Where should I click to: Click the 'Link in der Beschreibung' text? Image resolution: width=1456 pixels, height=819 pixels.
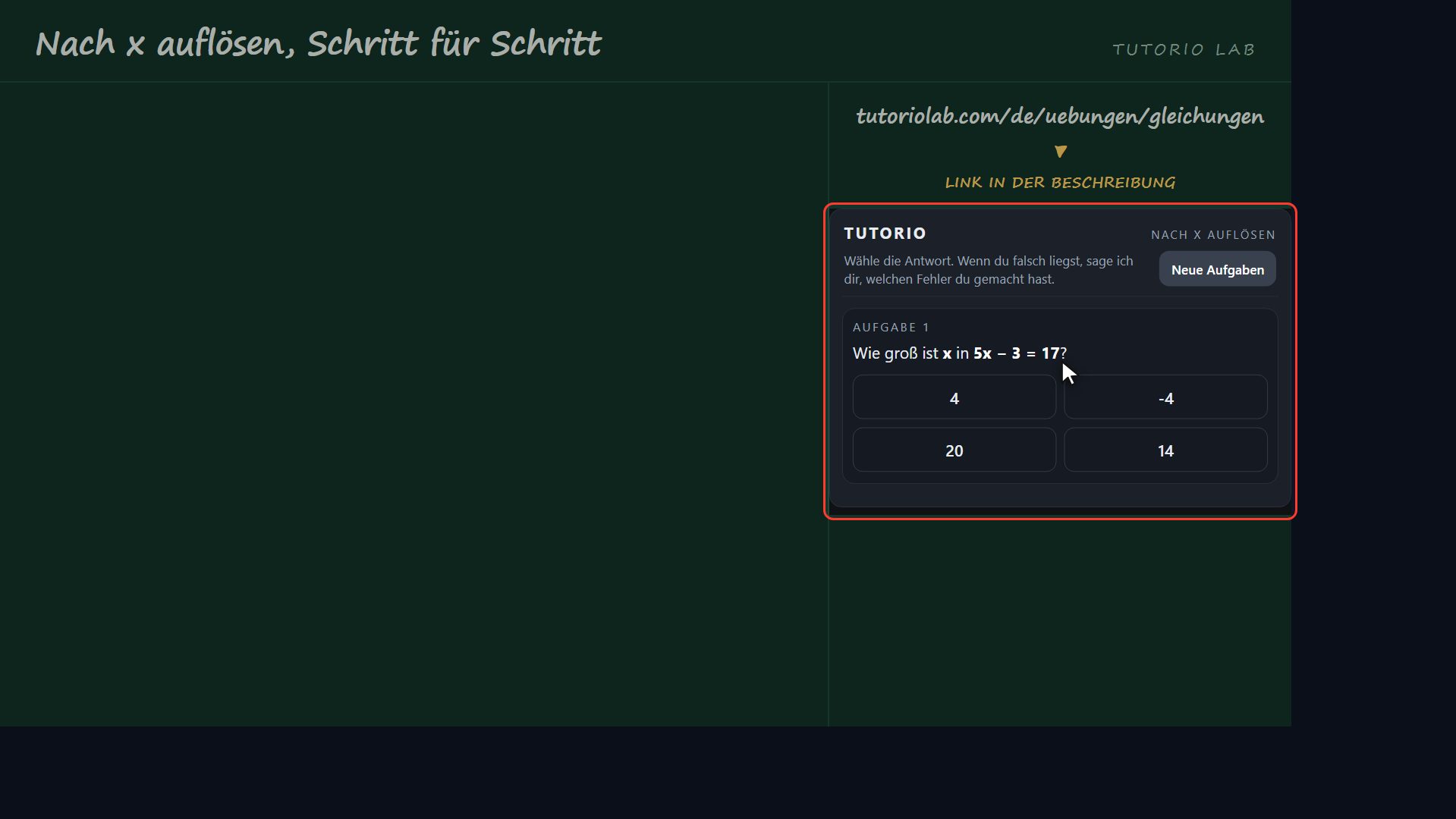(x=1060, y=182)
